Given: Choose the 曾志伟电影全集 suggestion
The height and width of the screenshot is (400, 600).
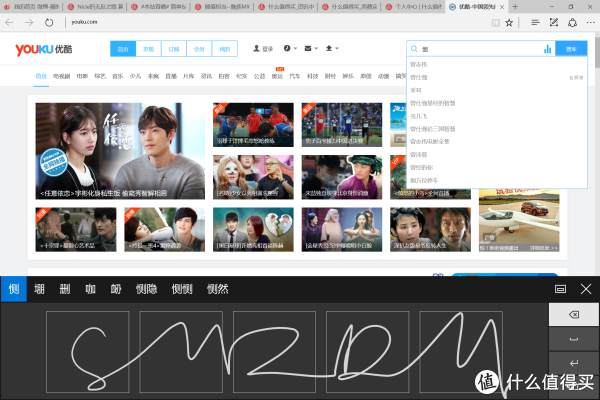Looking at the screenshot, I should coord(497,142).
